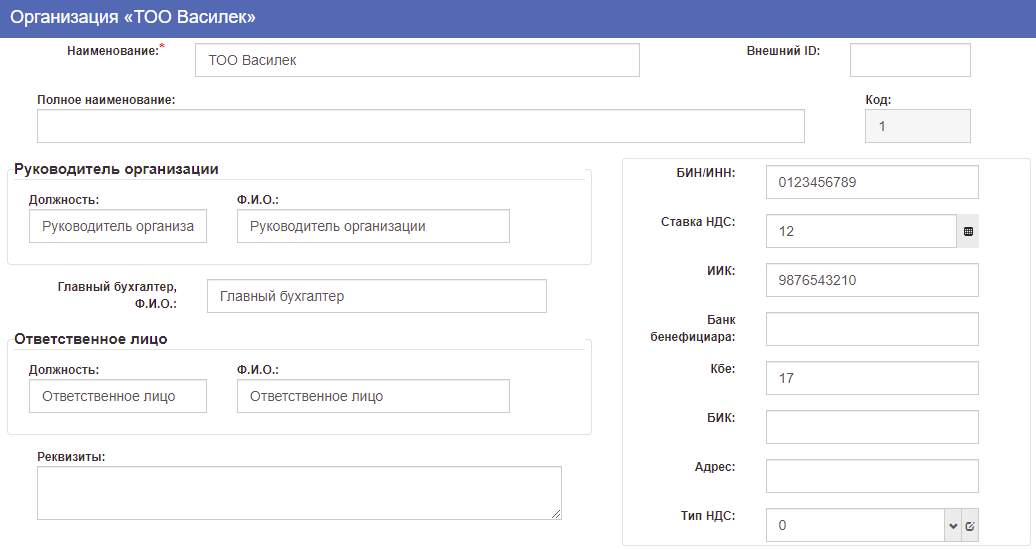The image size is (1036, 549).
Task: Click the calculator icon beside Ставка НДС
Action: click(x=968, y=231)
